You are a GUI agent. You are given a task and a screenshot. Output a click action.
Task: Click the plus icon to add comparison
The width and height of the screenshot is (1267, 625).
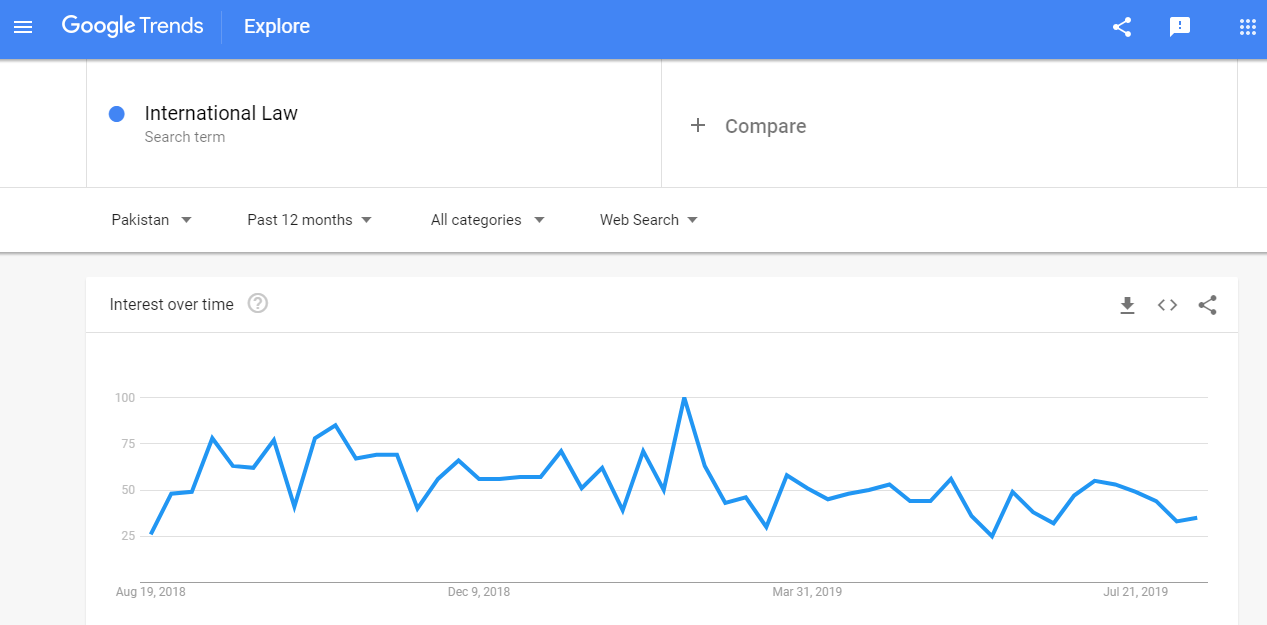click(698, 125)
